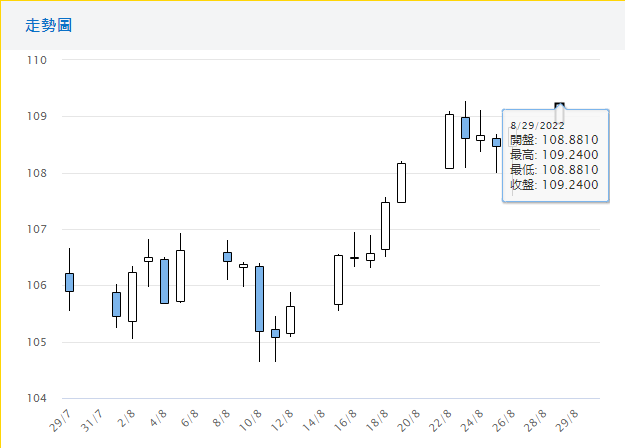Select the highlighted 29/8 candlestick beside the tooltip
The height and width of the screenshot is (448, 625).
(x=560, y=105)
